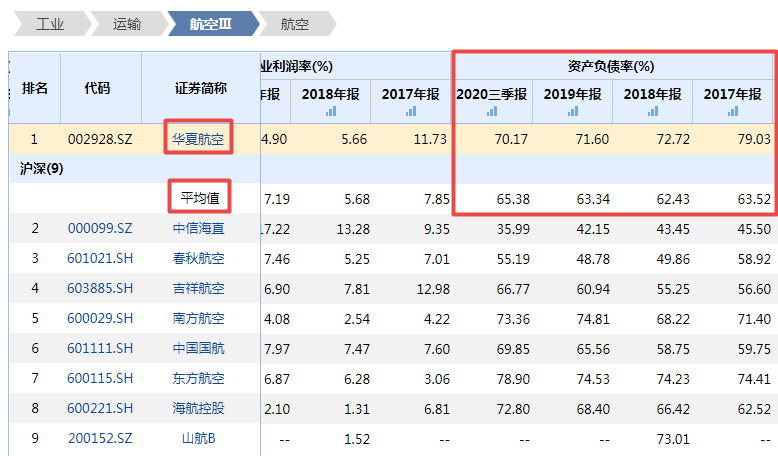Screen dimensions: 778x456
Task: Open stock code link 000099.SZ
Action: coord(100,229)
